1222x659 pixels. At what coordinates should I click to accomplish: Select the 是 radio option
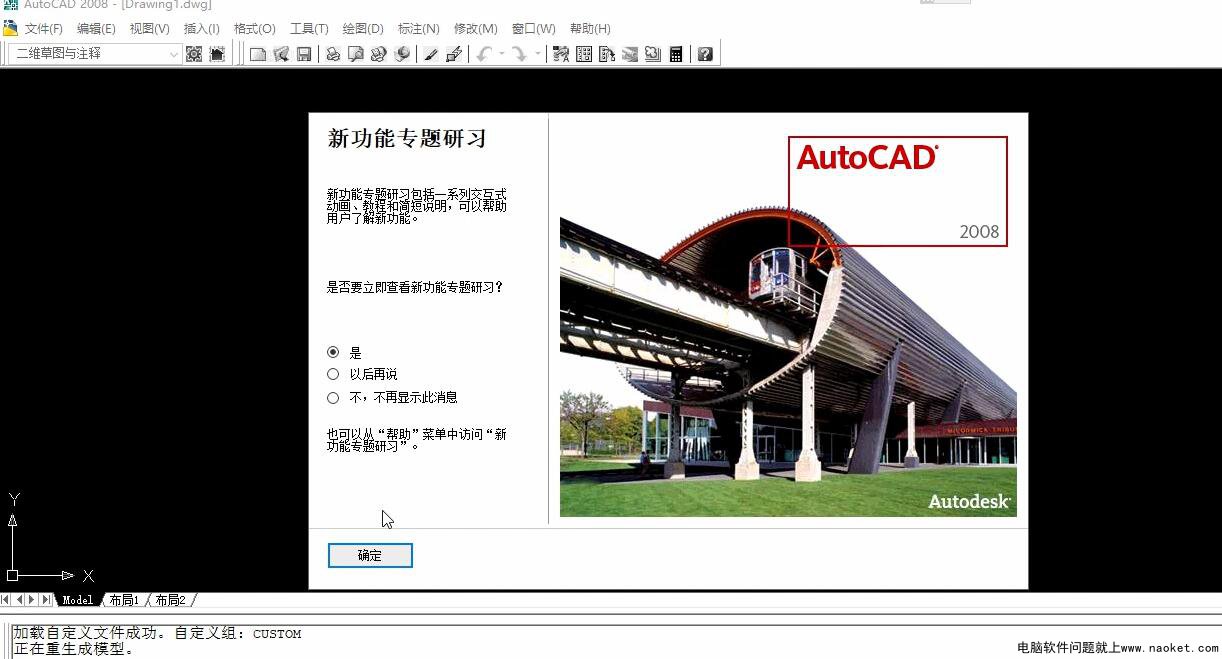(x=333, y=352)
